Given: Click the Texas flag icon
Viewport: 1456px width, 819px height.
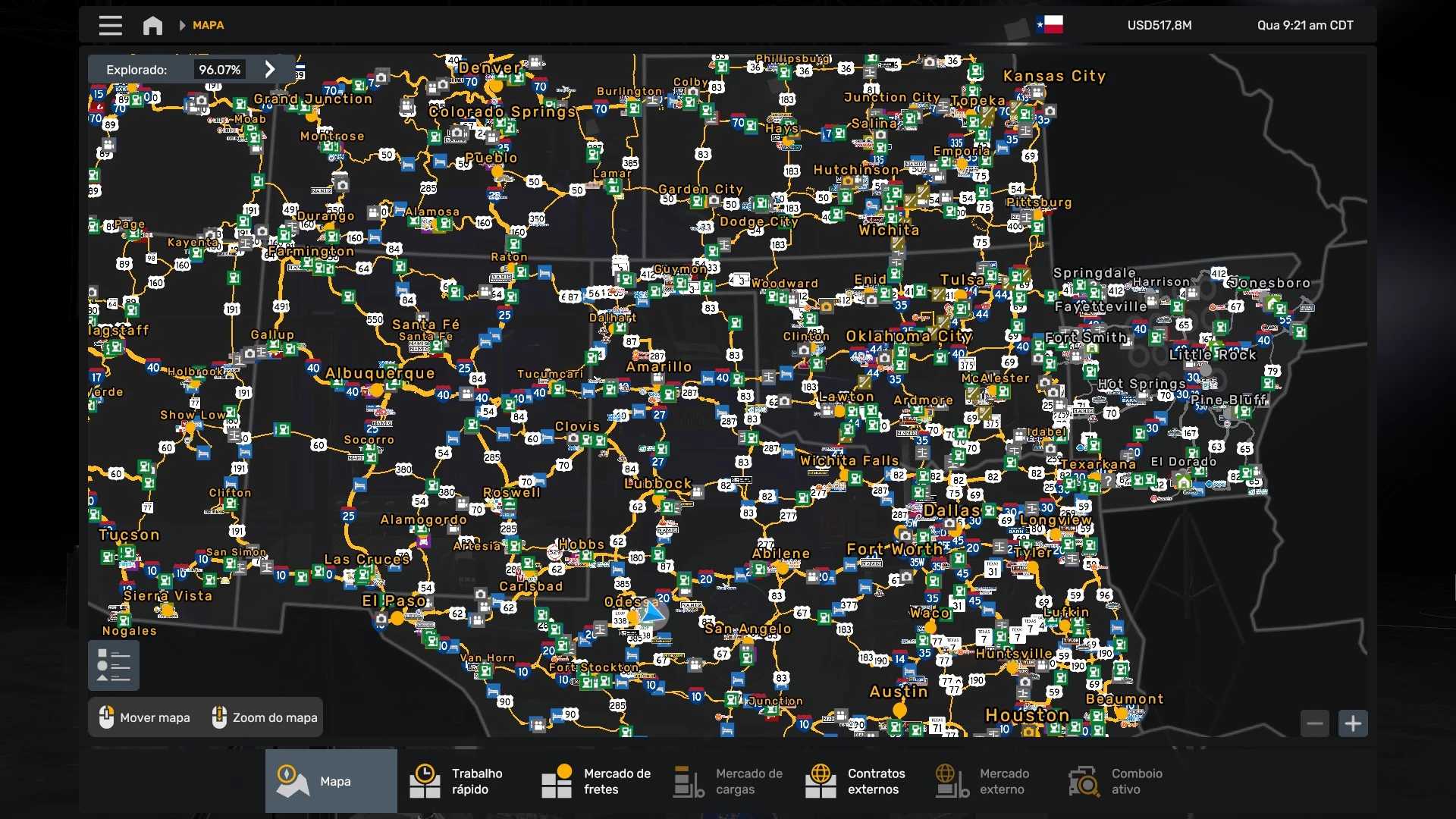Looking at the screenshot, I should tap(1050, 25).
